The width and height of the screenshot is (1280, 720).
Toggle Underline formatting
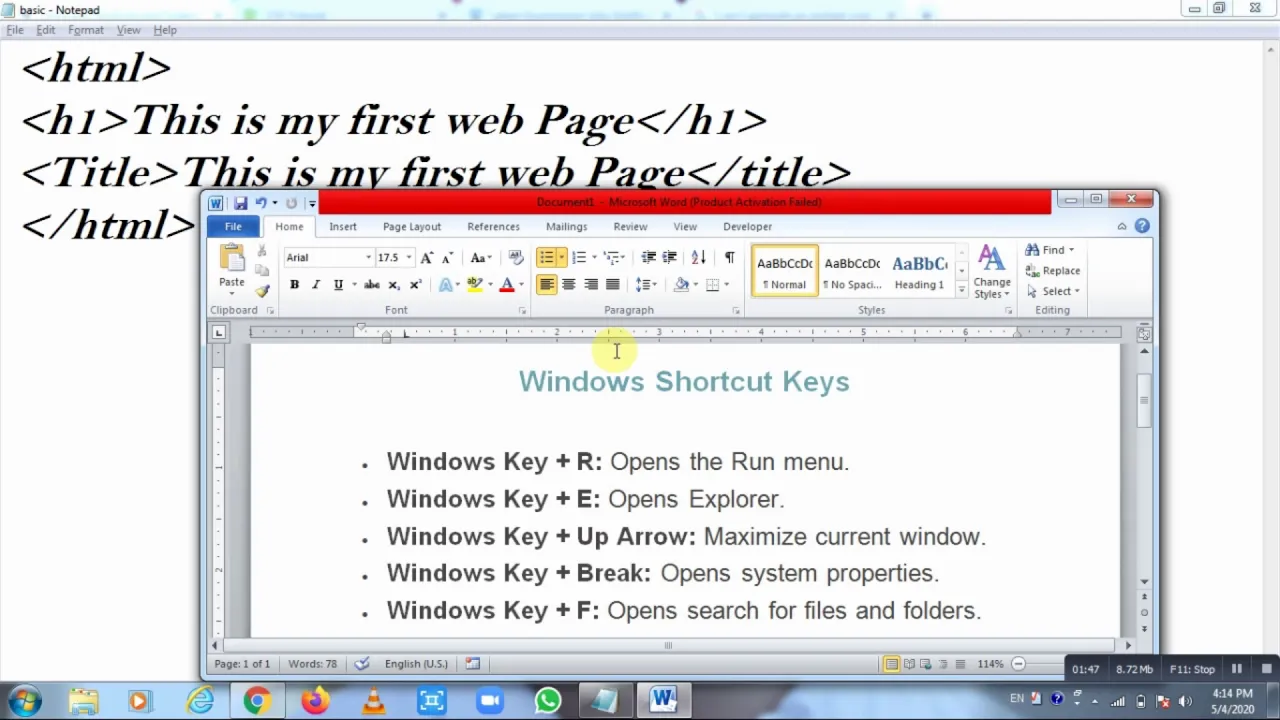[x=338, y=285]
